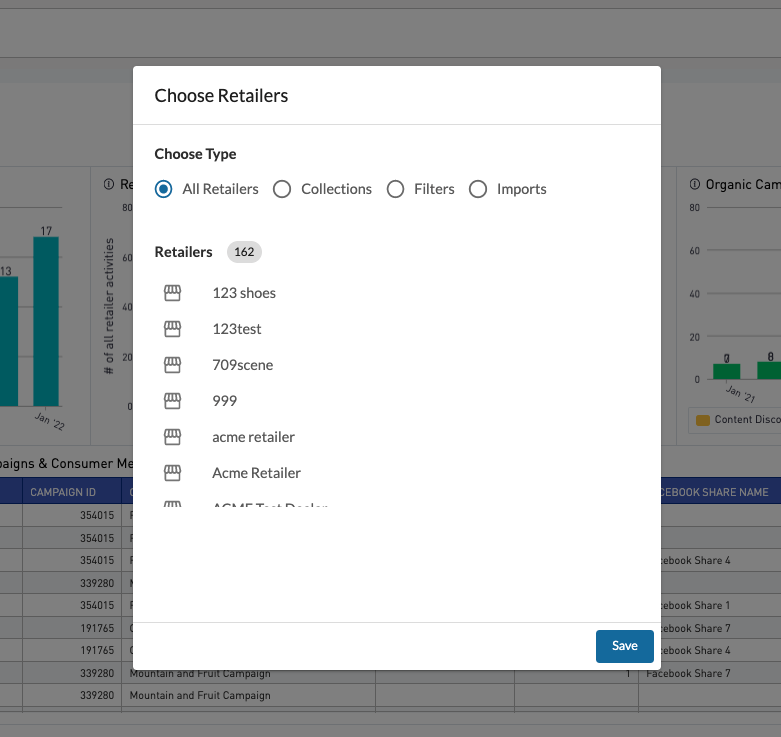
Task: Toggle the Content Discovery legend swatch
Action: point(702,420)
